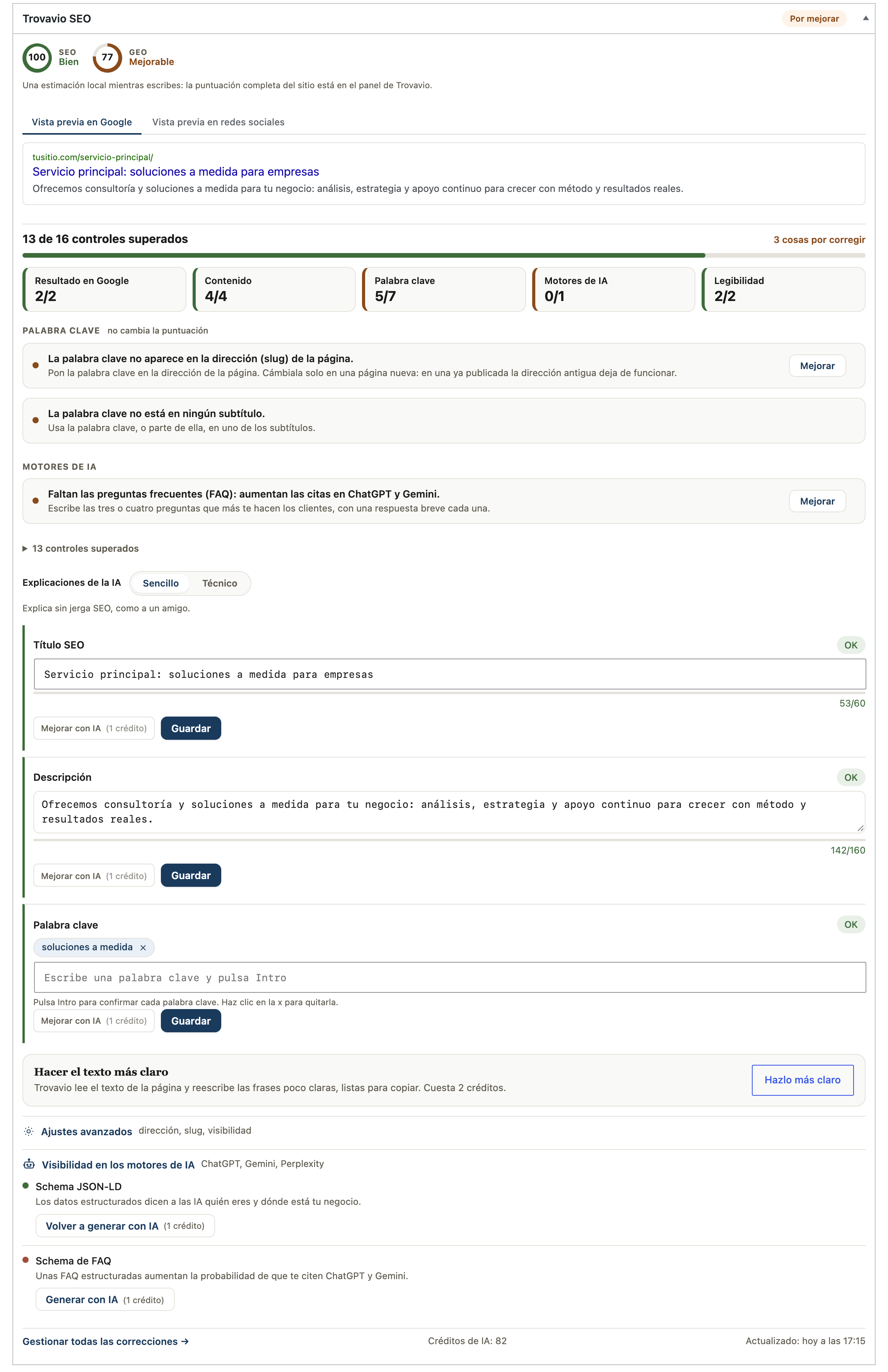
Task: Save the Título SEO with Guardar
Action: click(191, 728)
